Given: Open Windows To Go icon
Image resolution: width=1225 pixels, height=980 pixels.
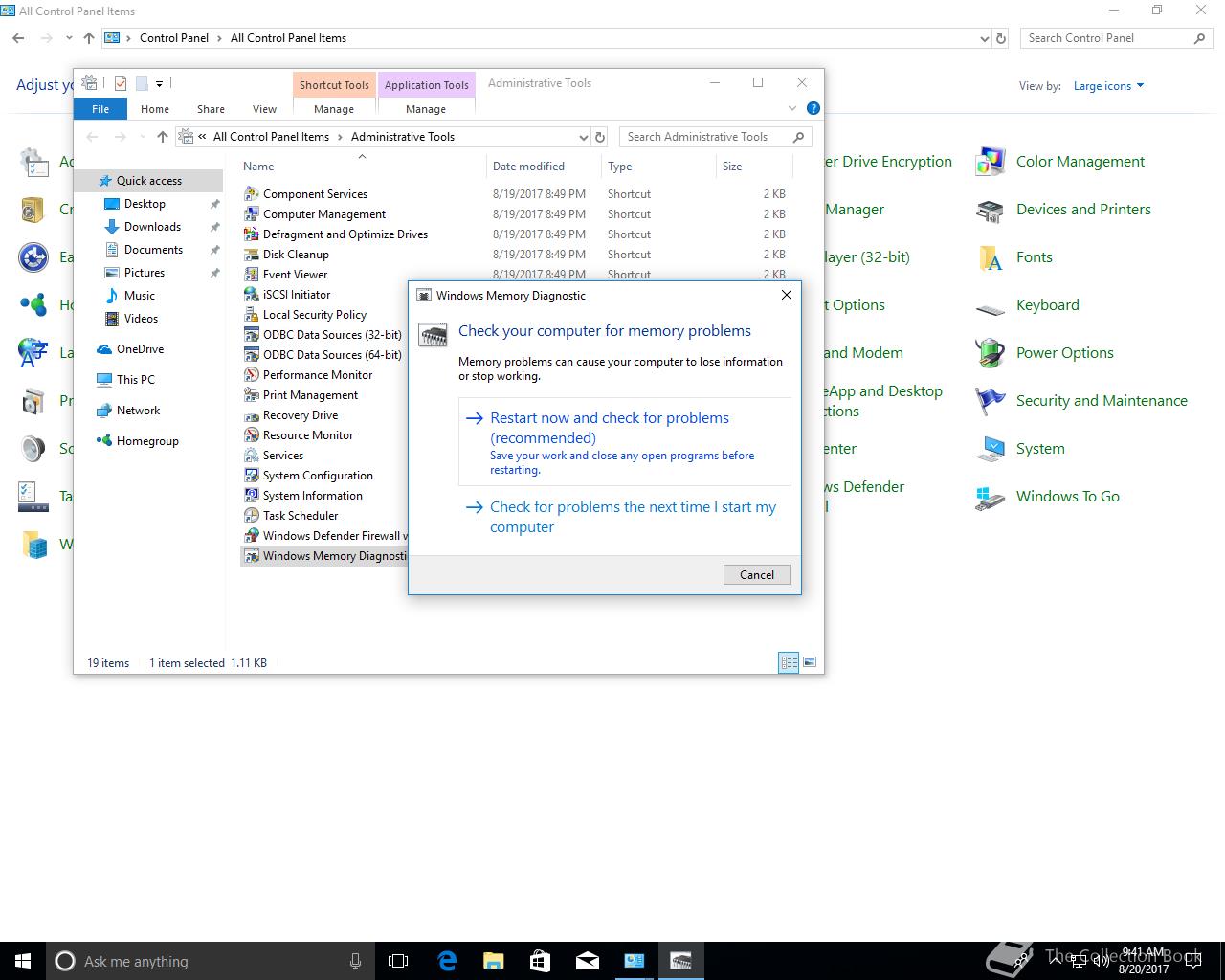Looking at the screenshot, I should tap(991, 497).
